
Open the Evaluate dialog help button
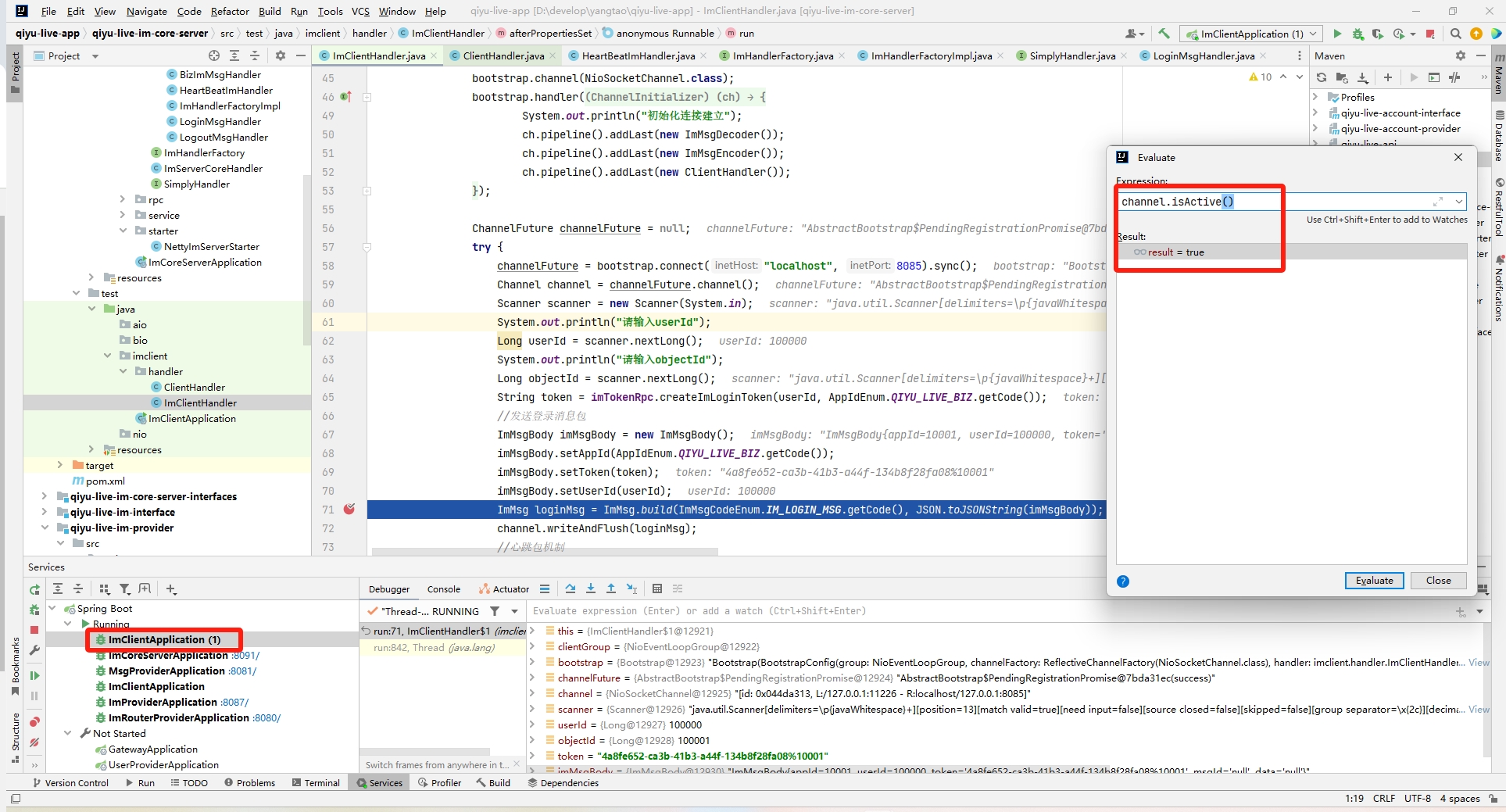(1123, 581)
